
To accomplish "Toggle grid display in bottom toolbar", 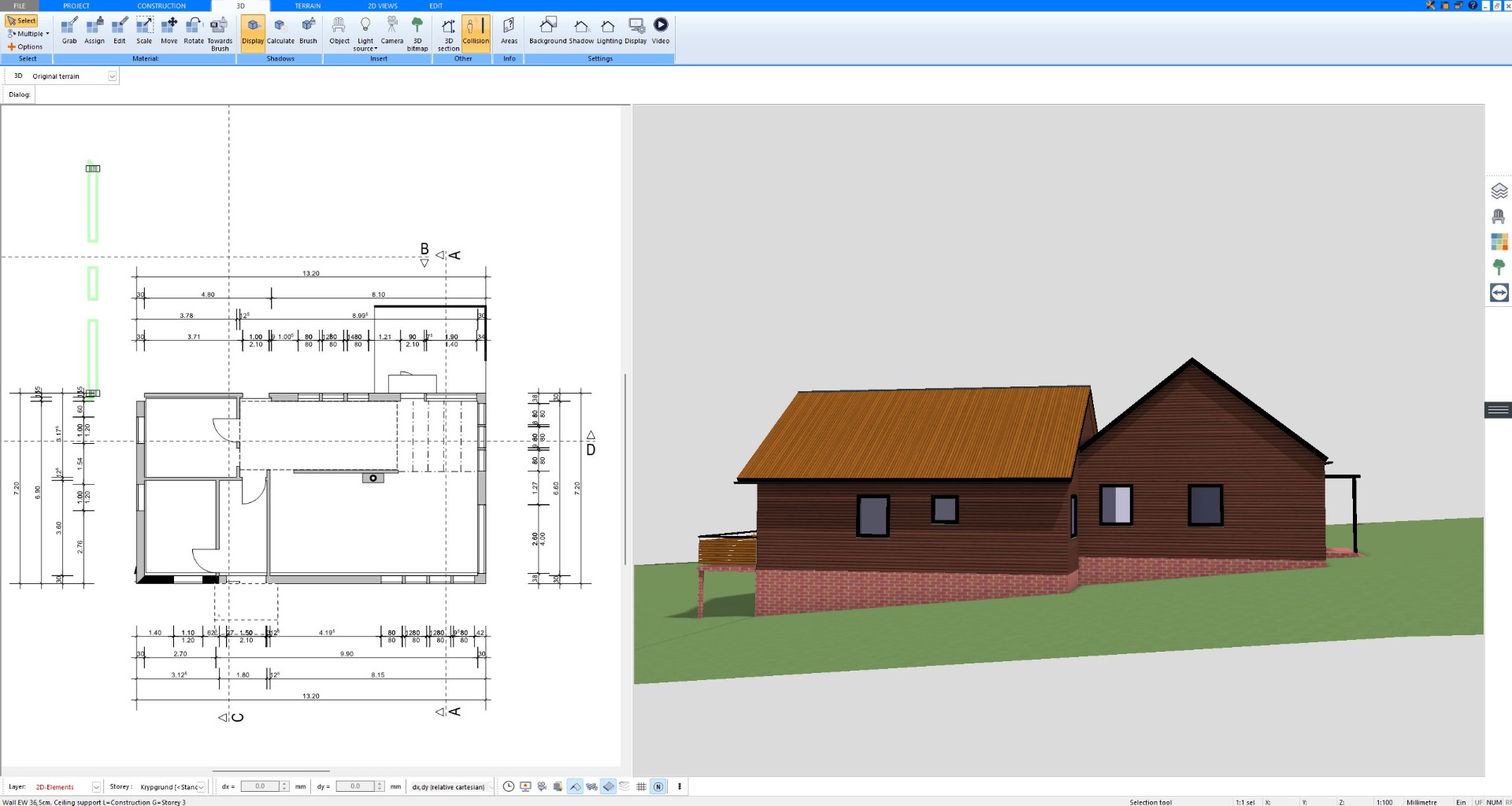I will (641, 786).
